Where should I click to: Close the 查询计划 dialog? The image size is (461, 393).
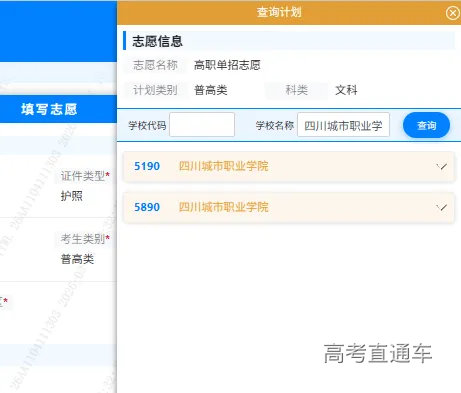click(x=452, y=13)
